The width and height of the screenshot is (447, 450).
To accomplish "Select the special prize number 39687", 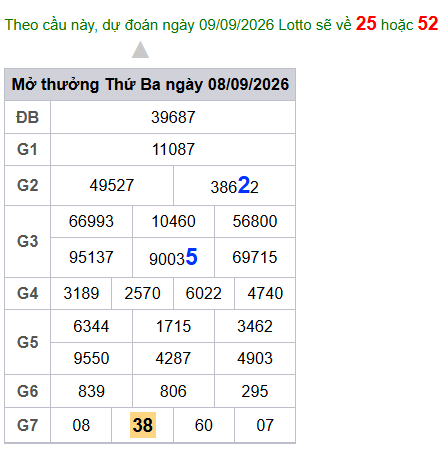I will [173, 117].
